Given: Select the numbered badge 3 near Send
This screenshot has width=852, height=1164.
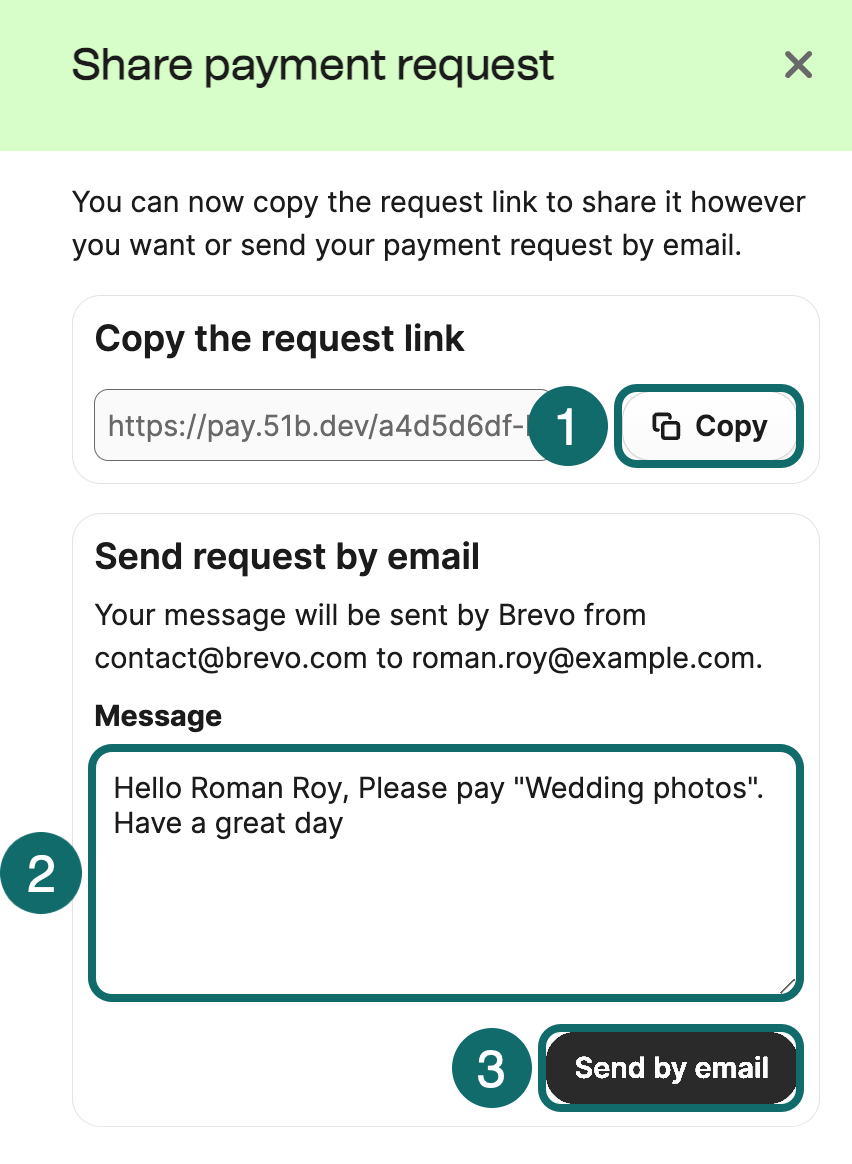Looking at the screenshot, I should (491, 1068).
